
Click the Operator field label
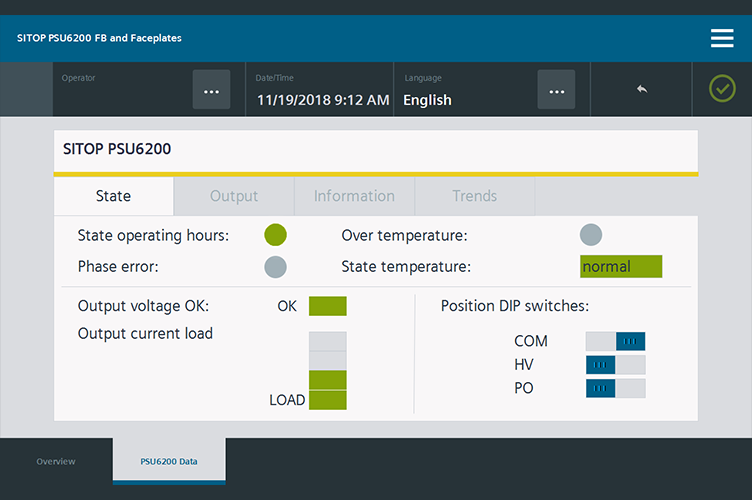click(79, 78)
